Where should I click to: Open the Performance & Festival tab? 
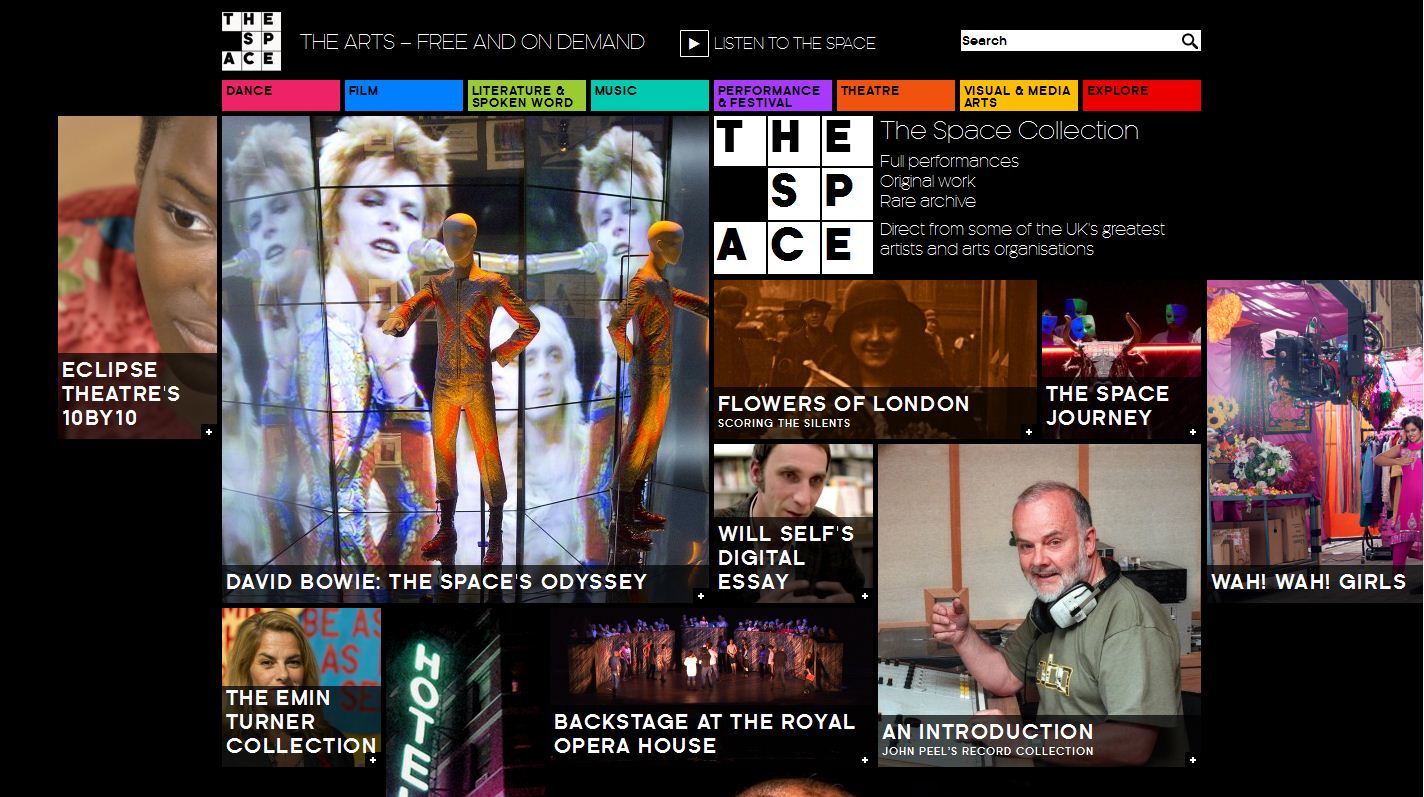tap(773, 95)
